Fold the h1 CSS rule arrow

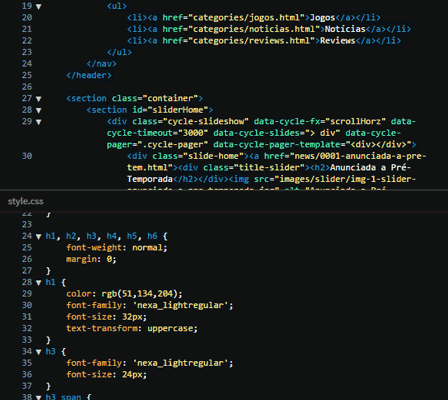point(39,283)
